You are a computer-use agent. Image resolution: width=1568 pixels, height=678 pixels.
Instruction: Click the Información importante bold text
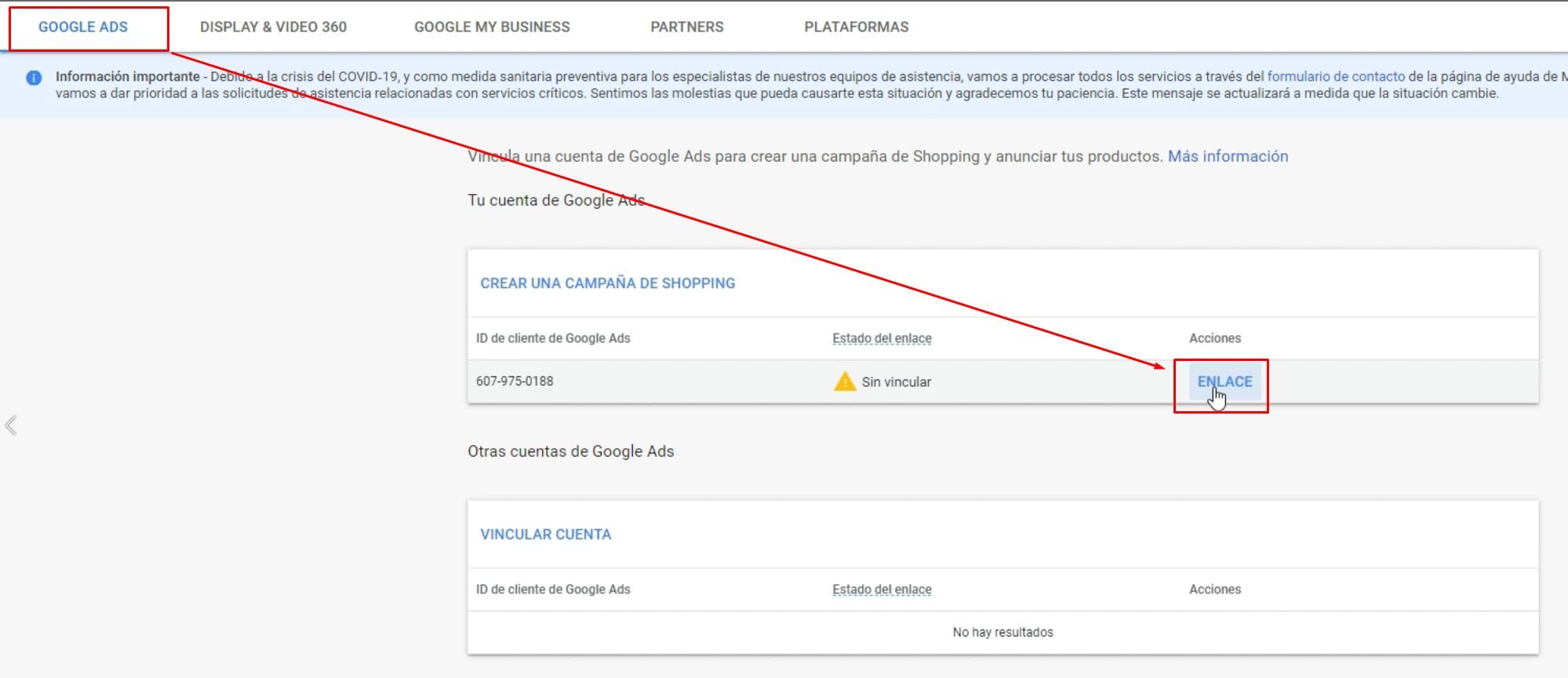[127, 76]
